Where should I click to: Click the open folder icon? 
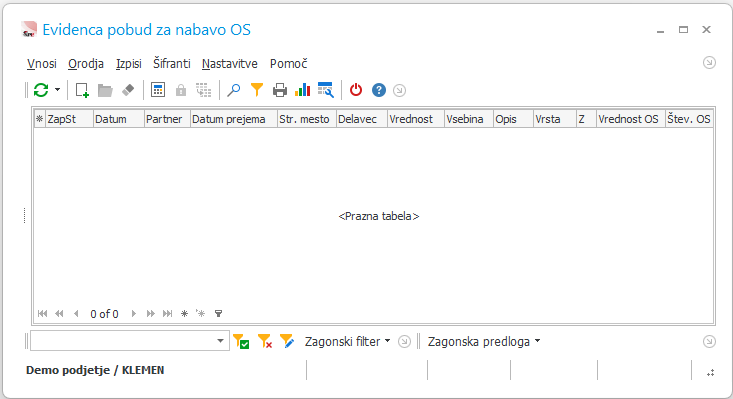[x=105, y=90]
